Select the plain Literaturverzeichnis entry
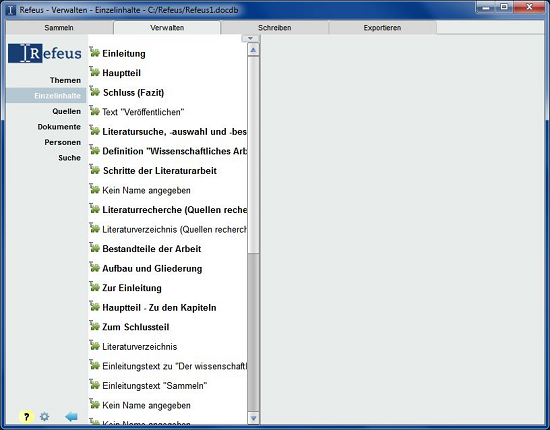This screenshot has height=430, width=550. point(140,347)
